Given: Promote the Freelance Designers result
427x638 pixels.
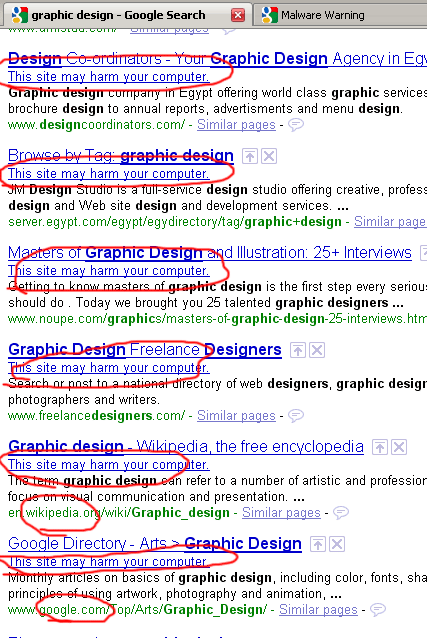Looking at the screenshot, I should [x=298, y=350].
